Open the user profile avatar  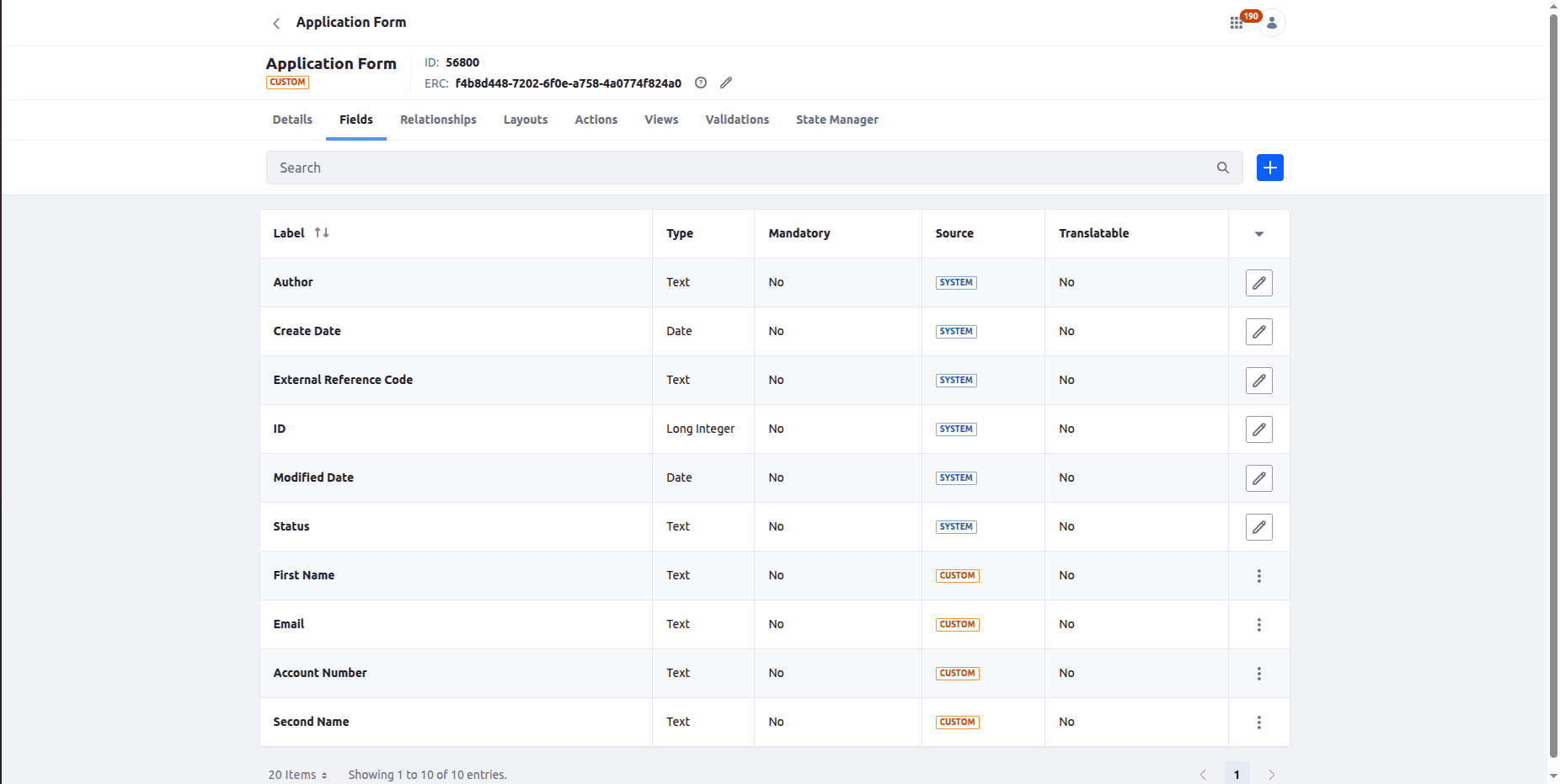[1272, 23]
